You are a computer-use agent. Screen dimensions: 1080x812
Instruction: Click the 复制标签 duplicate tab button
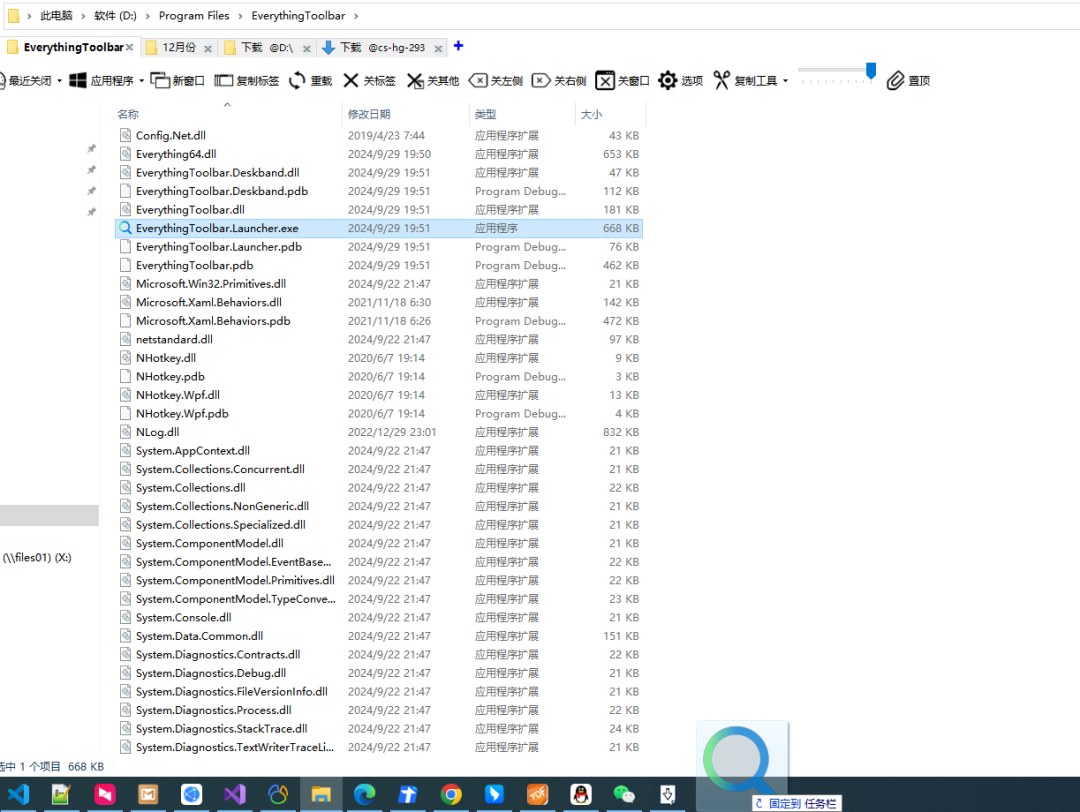coord(247,81)
